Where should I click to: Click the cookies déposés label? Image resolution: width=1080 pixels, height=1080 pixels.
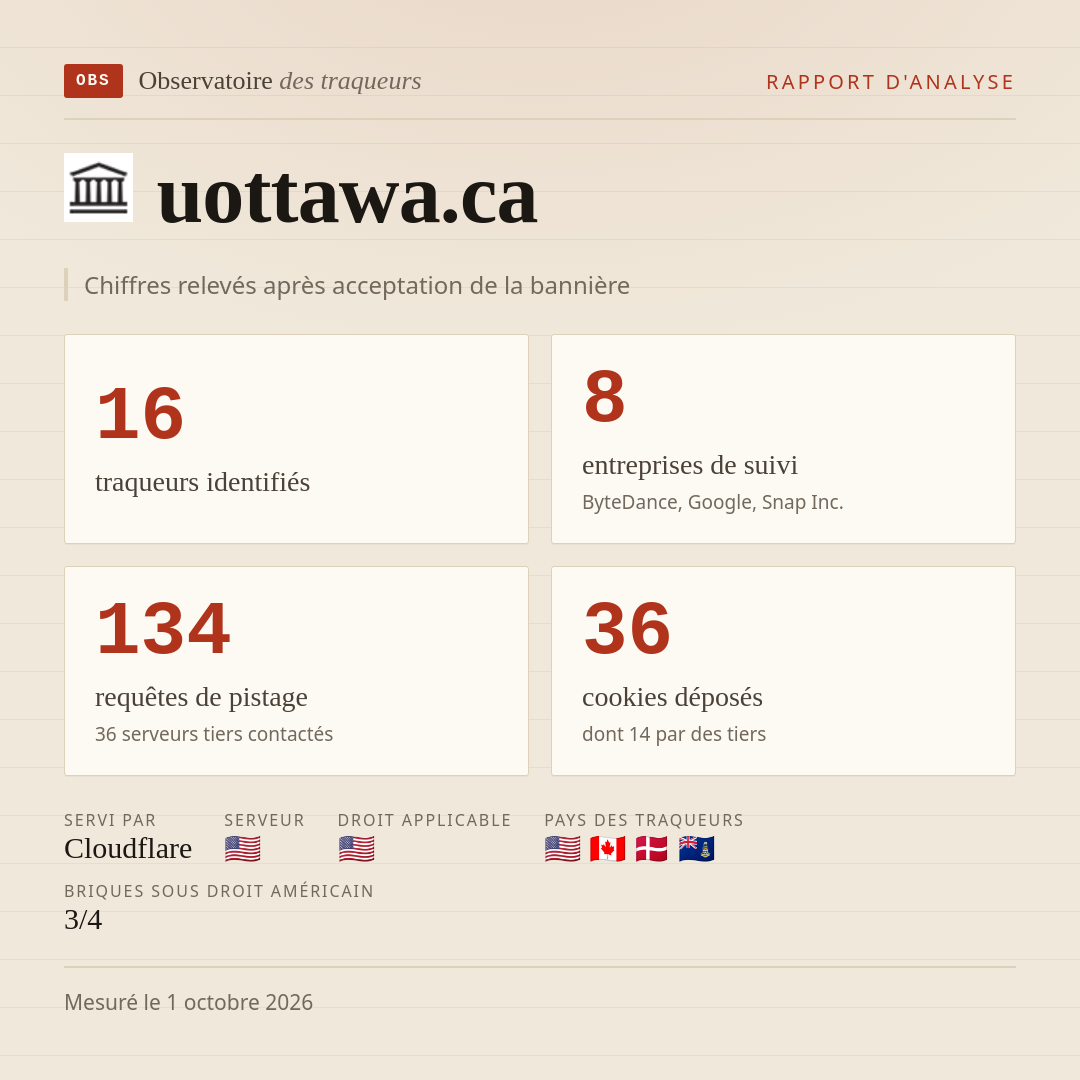pyautogui.click(x=672, y=697)
